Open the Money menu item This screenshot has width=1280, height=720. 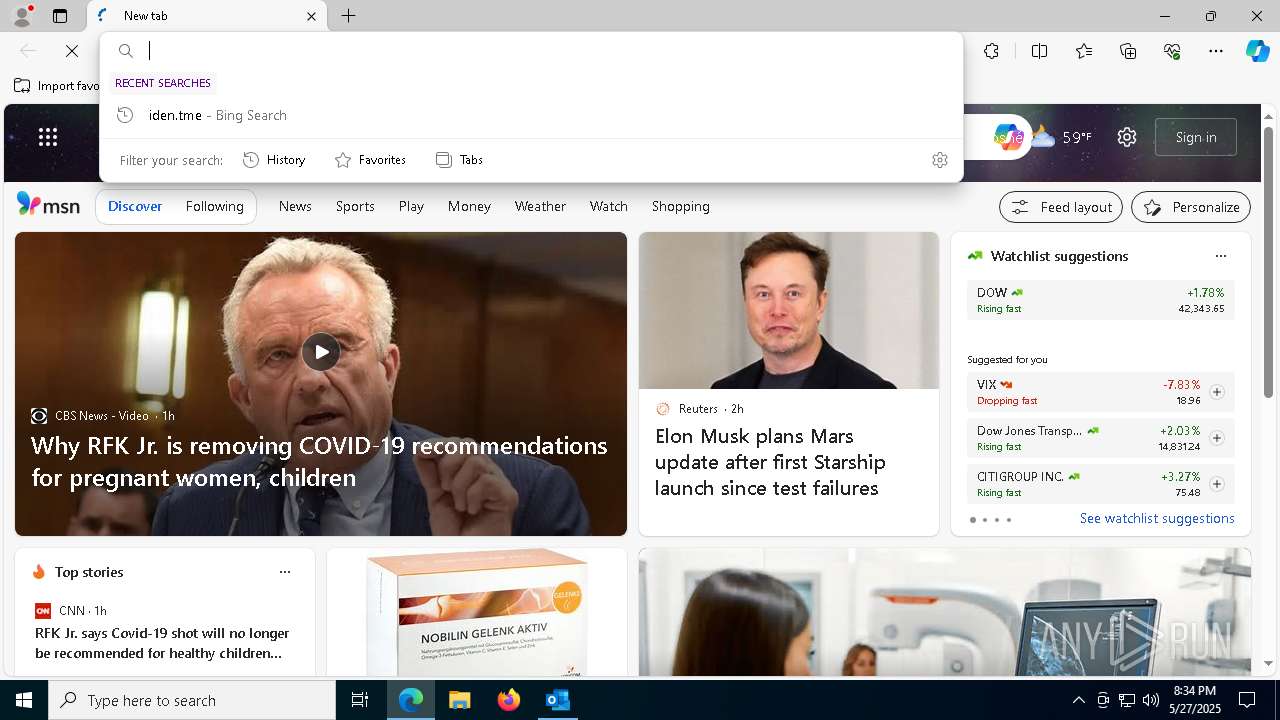469,206
